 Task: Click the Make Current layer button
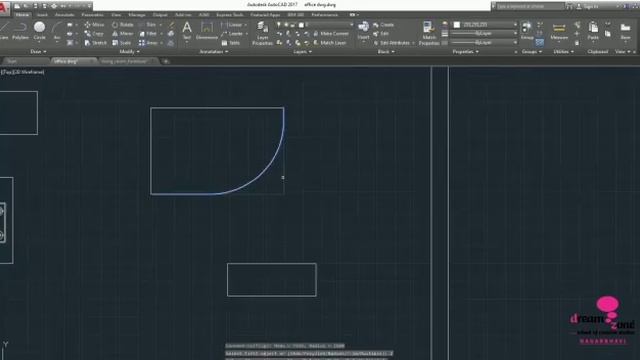click(331, 34)
